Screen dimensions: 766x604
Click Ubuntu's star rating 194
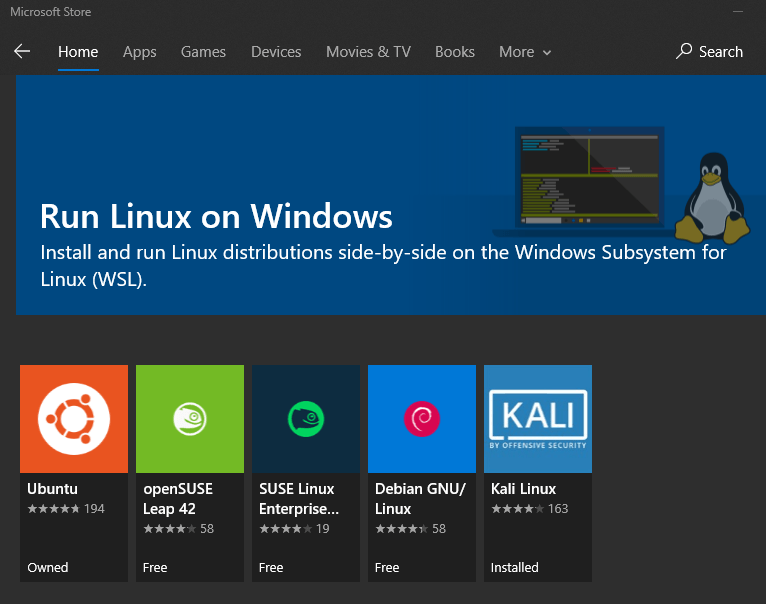point(66,509)
